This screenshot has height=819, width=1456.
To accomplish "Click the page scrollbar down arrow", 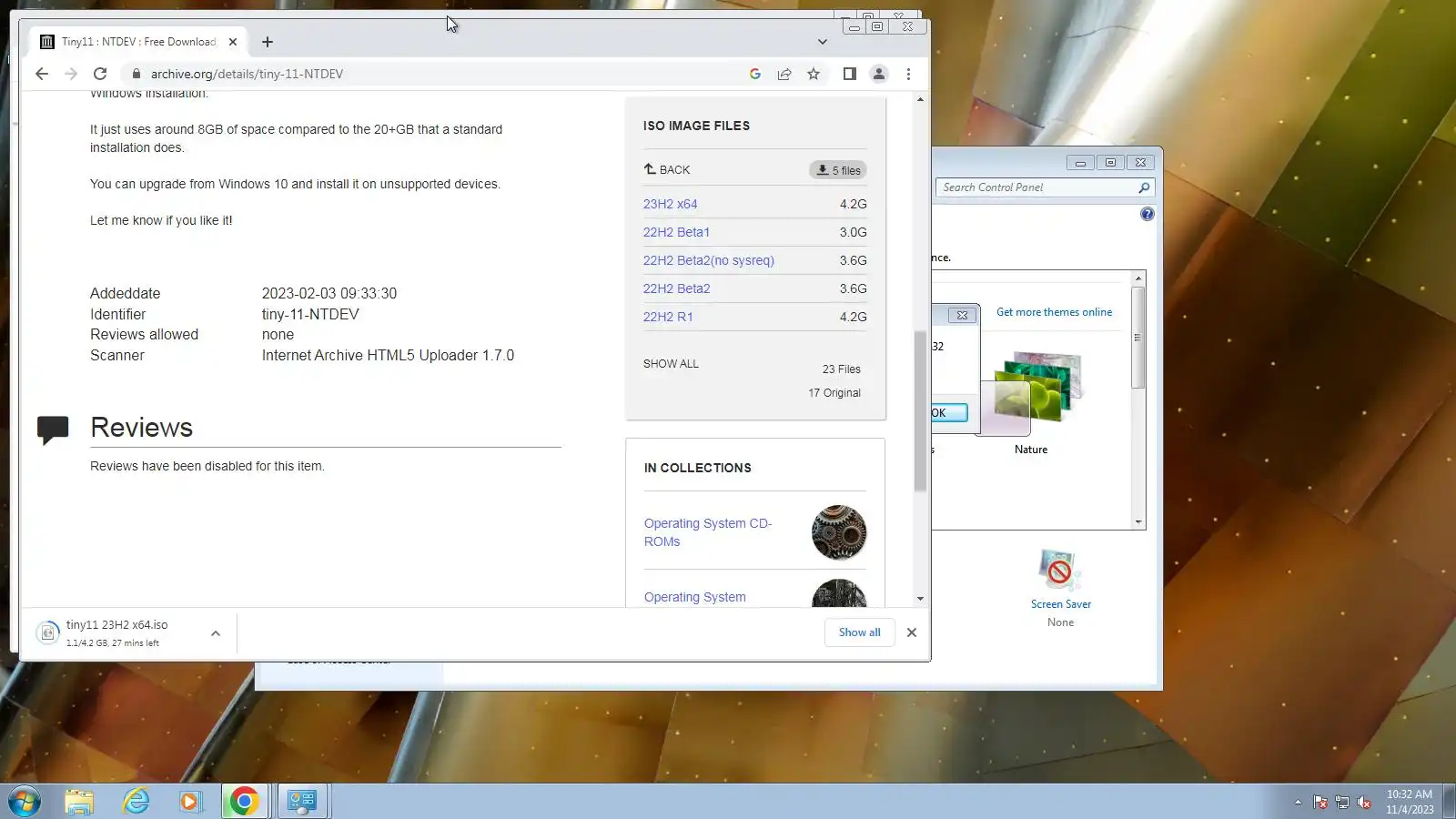I will click(920, 599).
